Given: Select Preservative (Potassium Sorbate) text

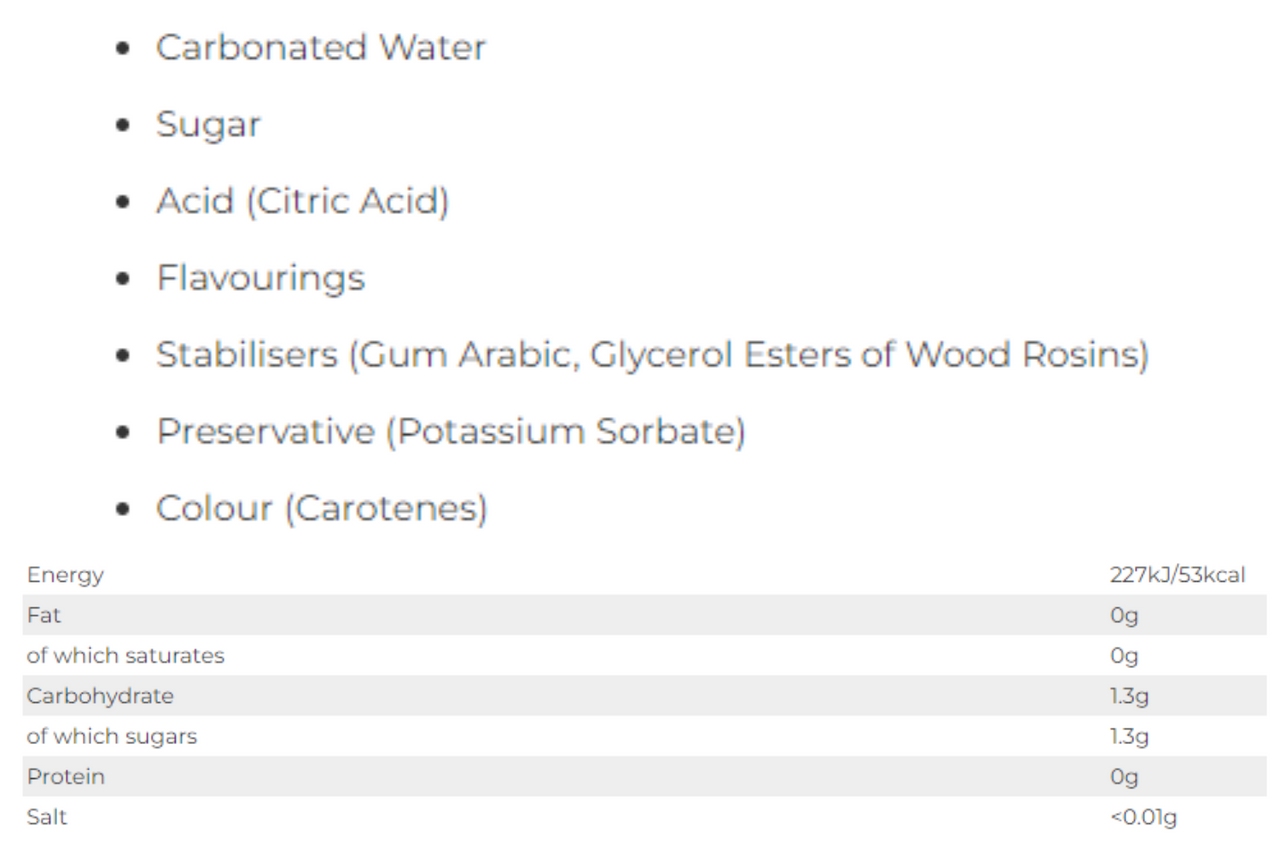Looking at the screenshot, I should [451, 432].
